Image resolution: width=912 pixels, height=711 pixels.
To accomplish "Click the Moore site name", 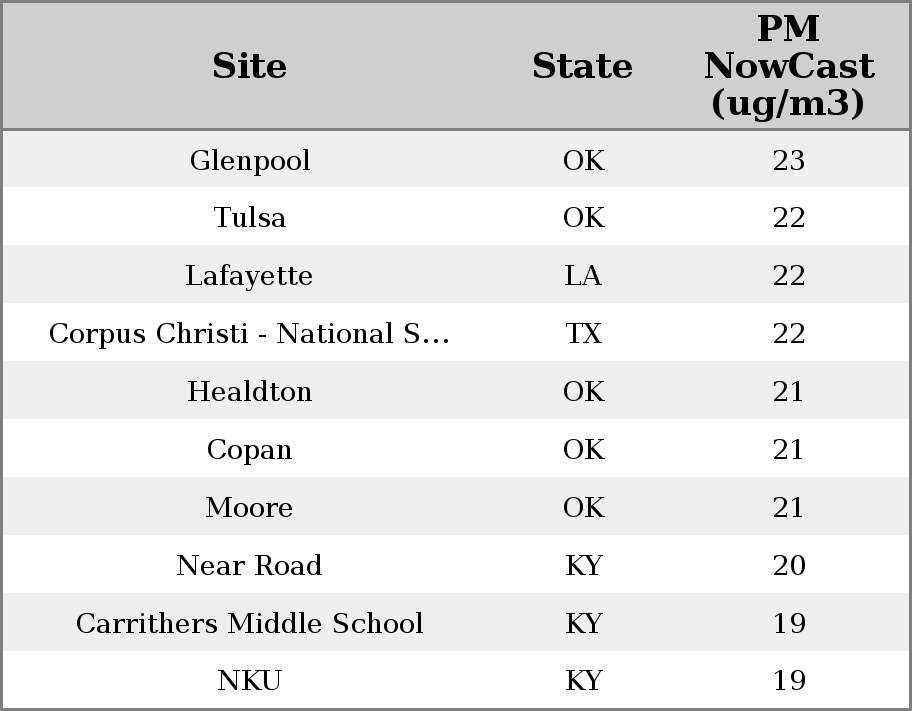I will tap(249, 508).
